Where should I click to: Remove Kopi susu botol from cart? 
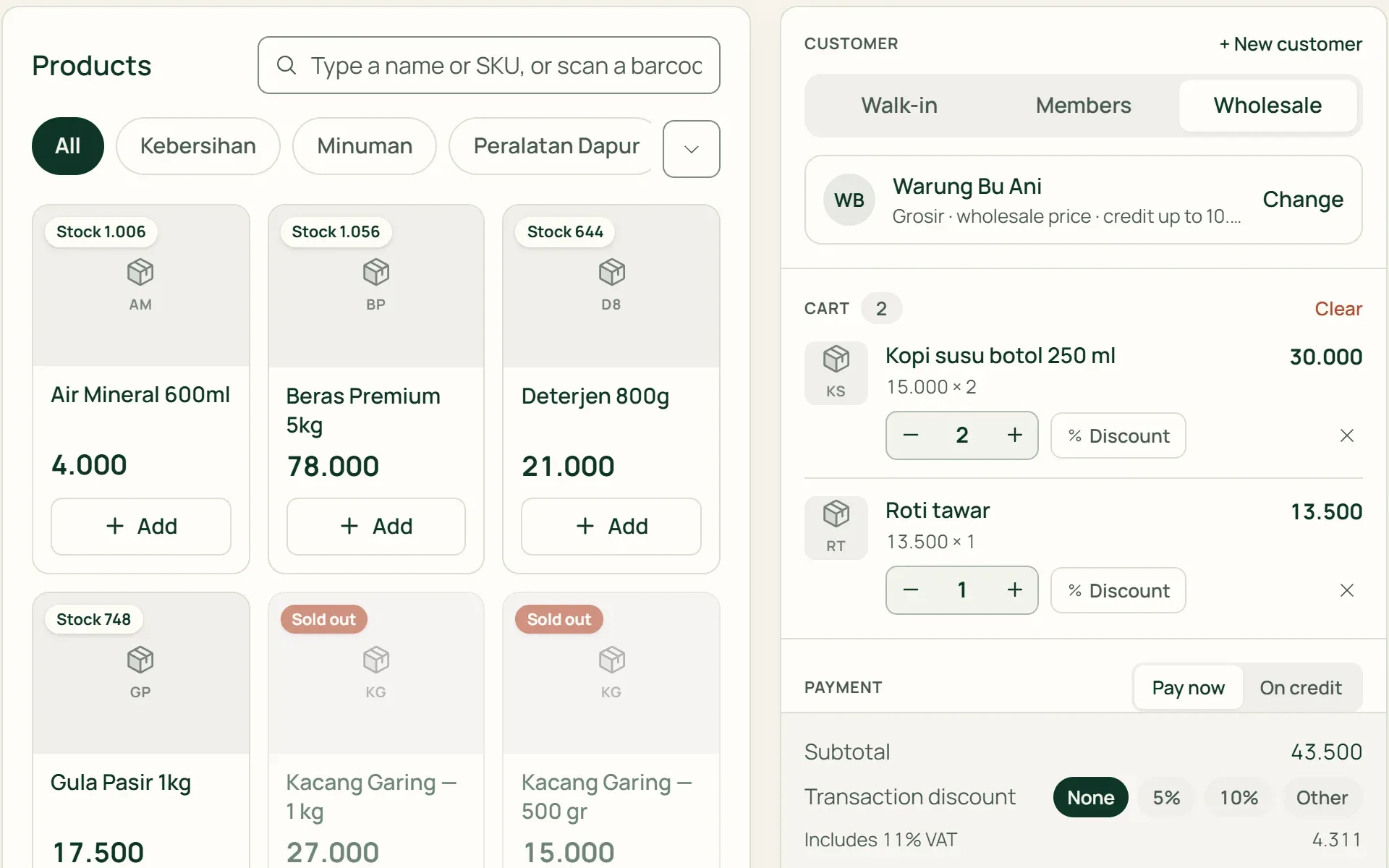[1346, 435]
